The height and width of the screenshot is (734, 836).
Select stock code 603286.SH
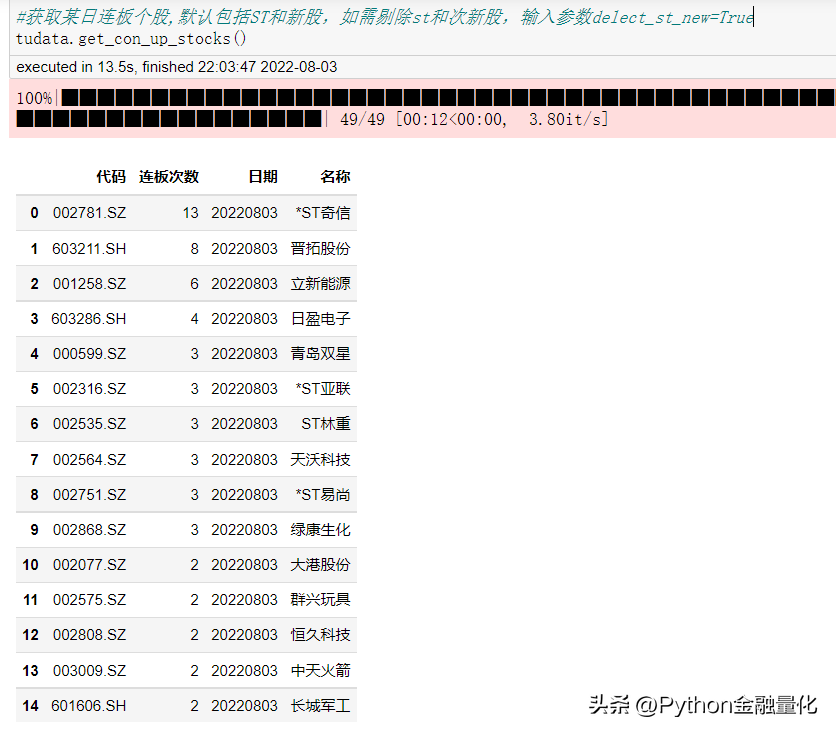[x=89, y=319]
